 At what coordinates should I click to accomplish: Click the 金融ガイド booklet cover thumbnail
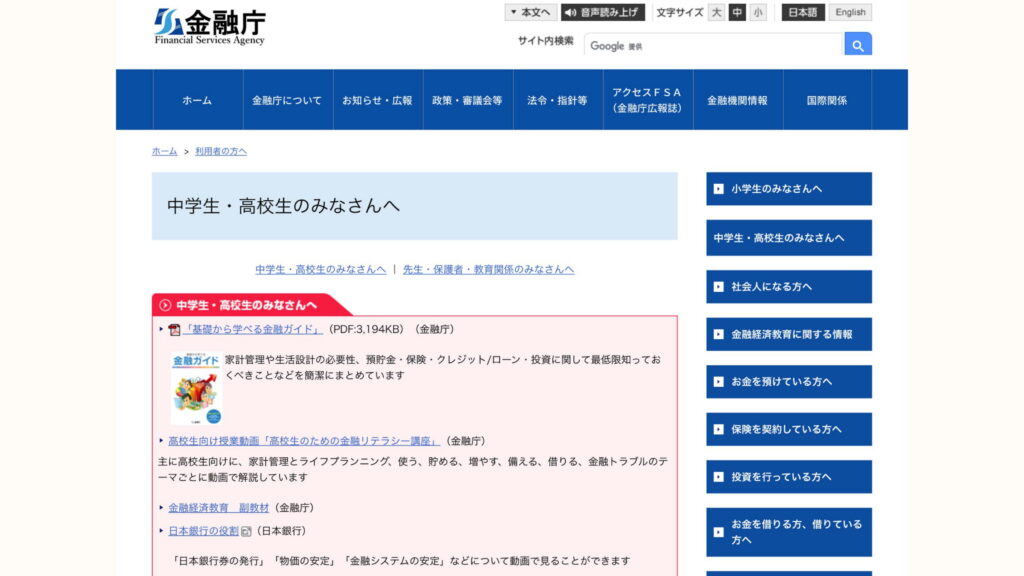click(195, 389)
